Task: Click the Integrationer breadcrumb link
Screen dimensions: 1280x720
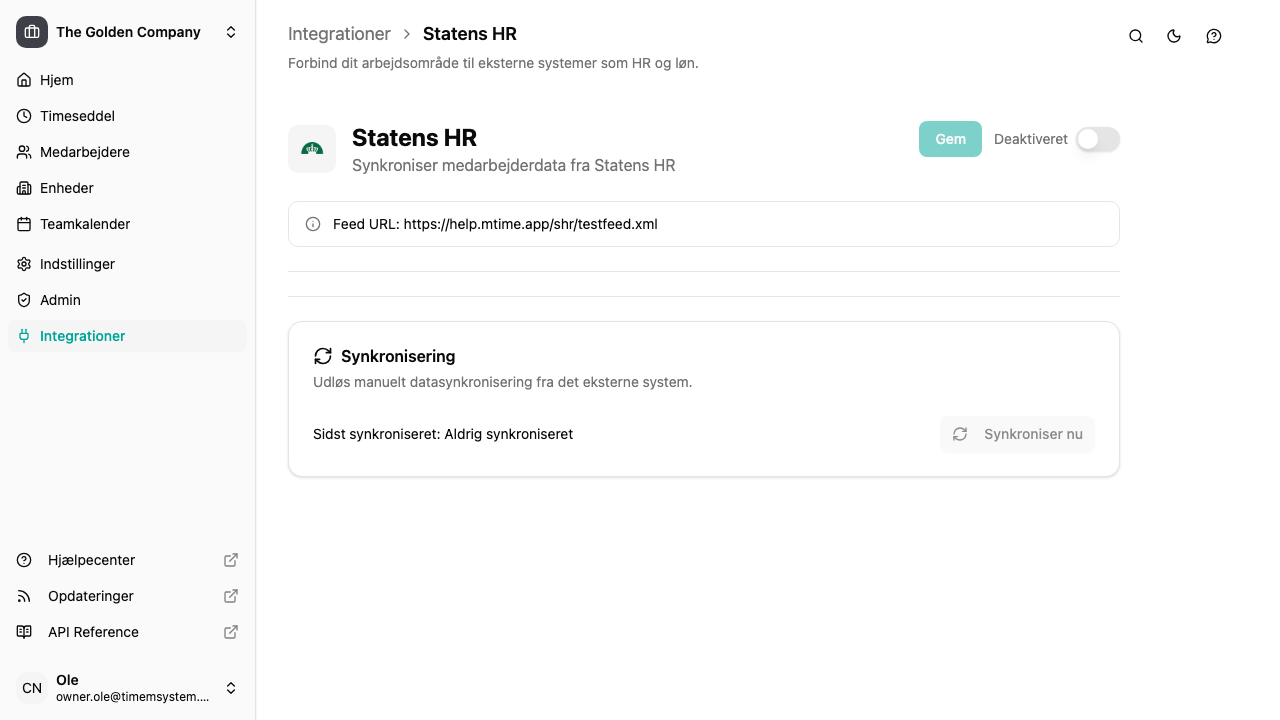Action: pyautogui.click(x=339, y=34)
